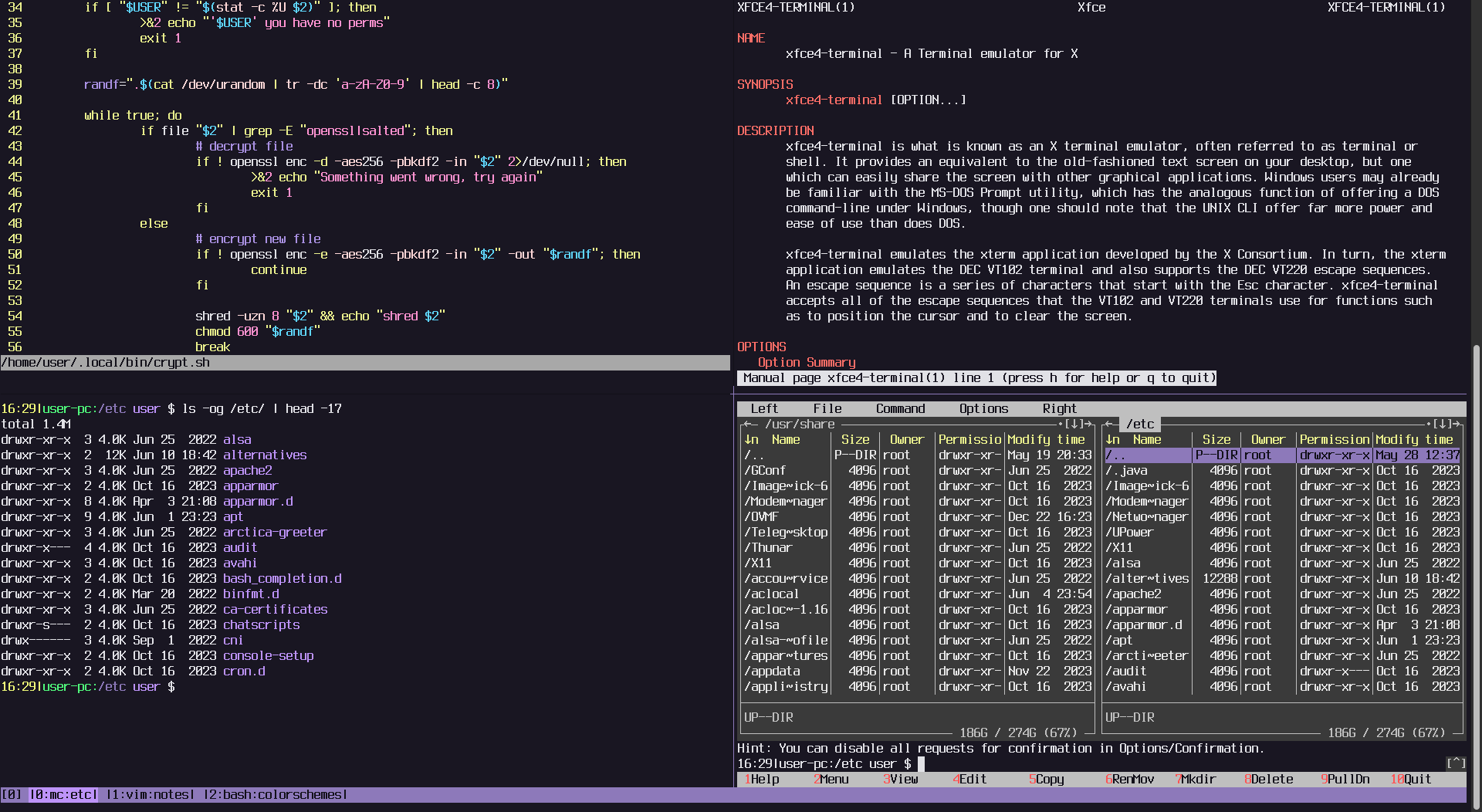Click the 9PullDn function key button

pyautogui.click(x=1345, y=779)
